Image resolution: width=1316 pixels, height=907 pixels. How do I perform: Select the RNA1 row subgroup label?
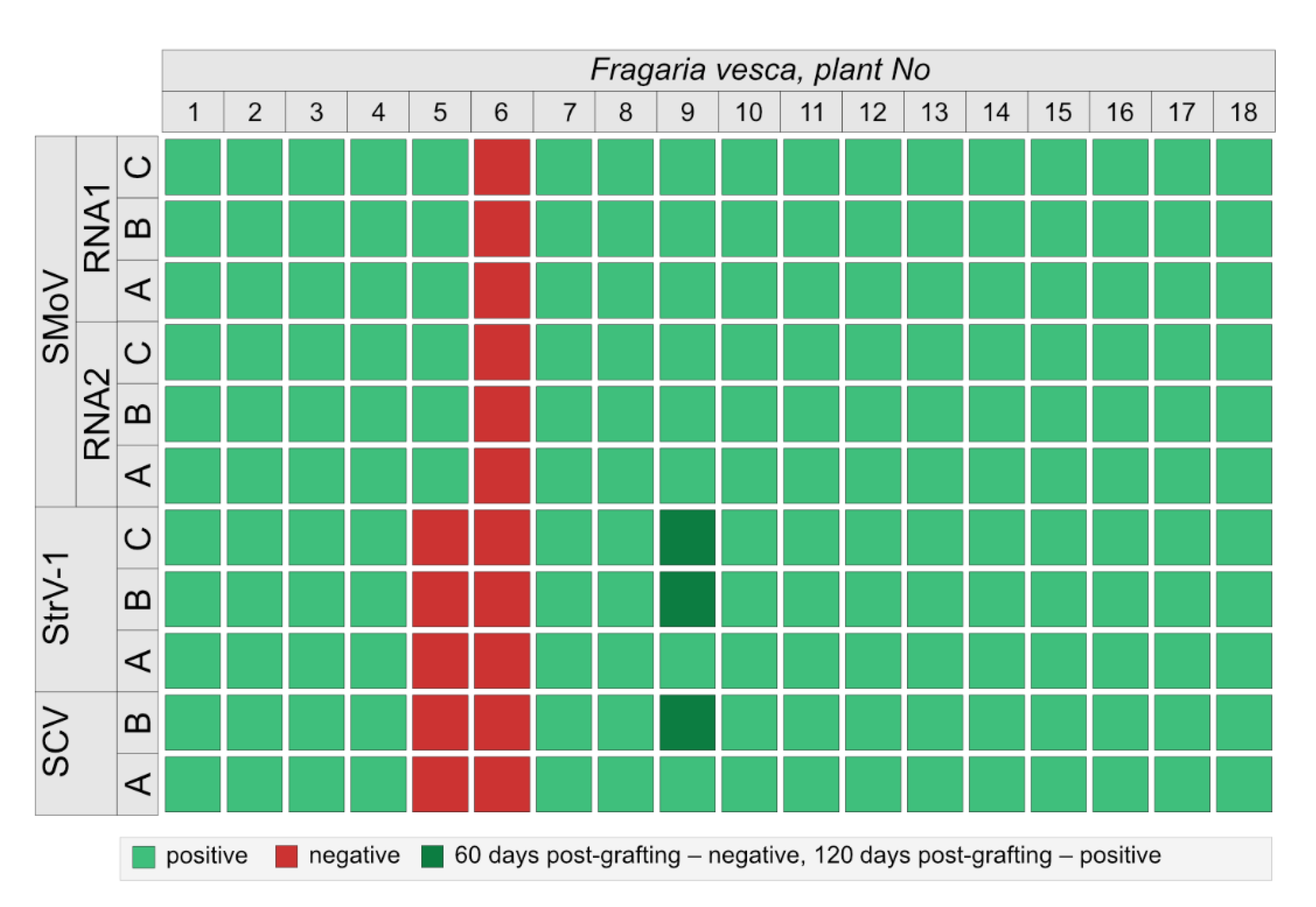coord(96,228)
